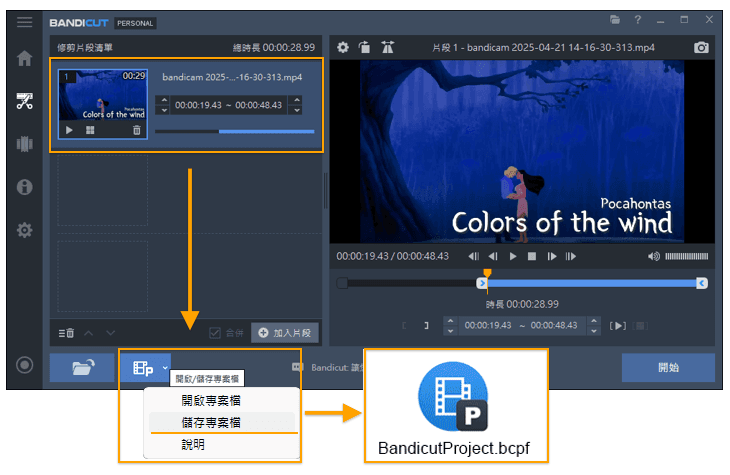Click the orange playhead marker
Image resolution: width=730 pixels, height=475 pixels.
pos(487,273)
